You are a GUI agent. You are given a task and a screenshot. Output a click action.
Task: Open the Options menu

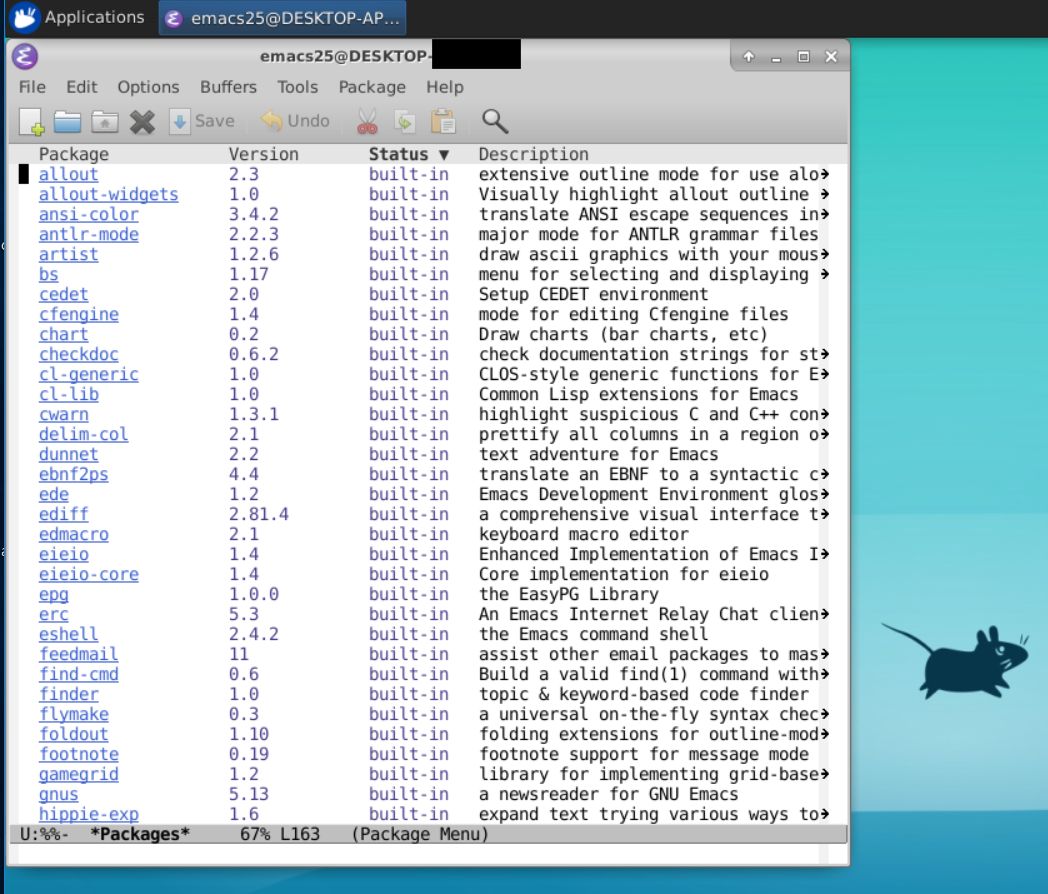click(148, 87)
